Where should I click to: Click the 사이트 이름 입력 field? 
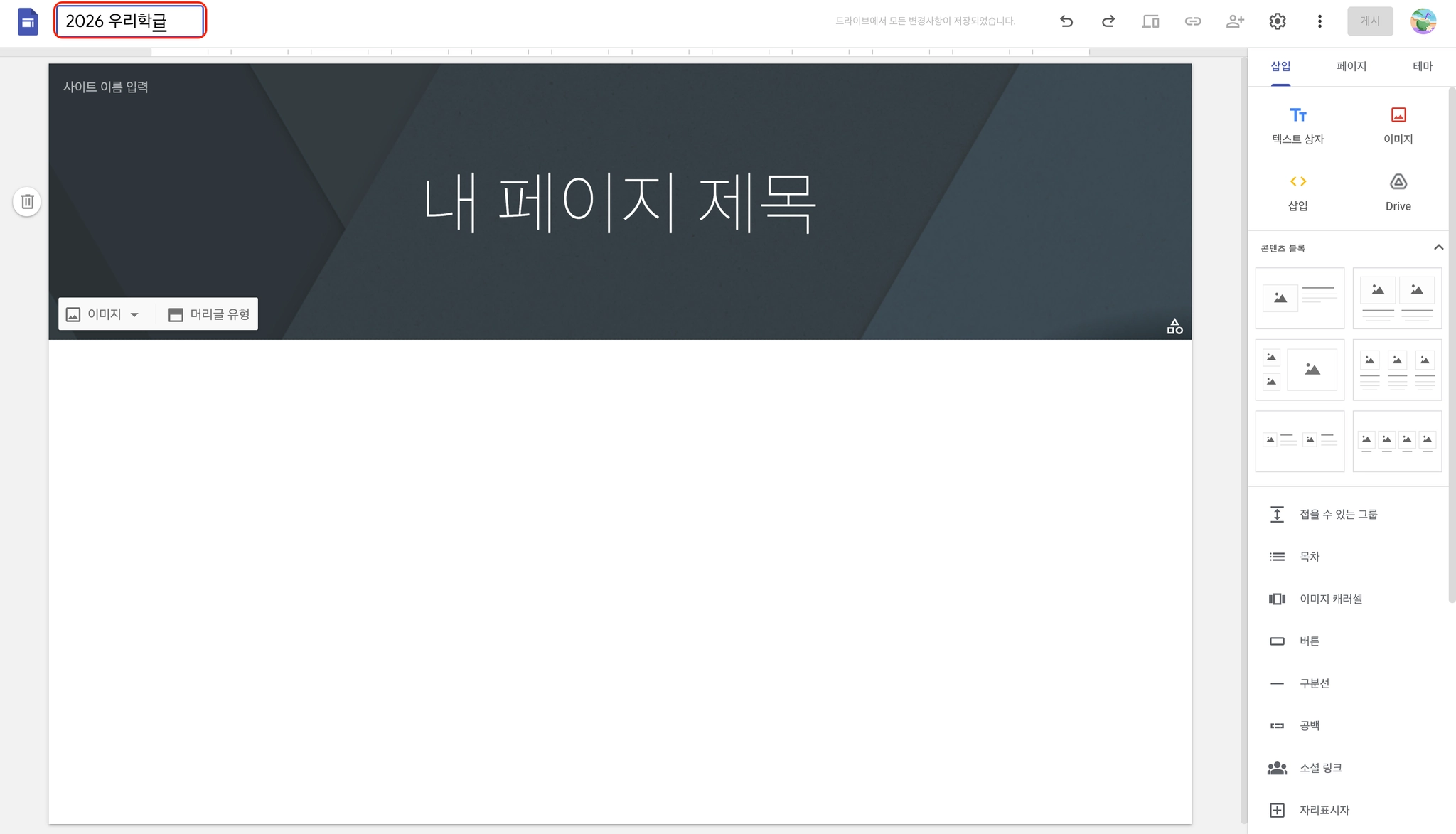106,87
